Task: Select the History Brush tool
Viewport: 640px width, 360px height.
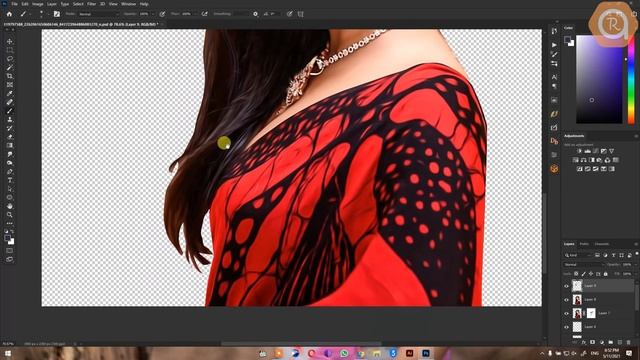Action: (9, 128)
